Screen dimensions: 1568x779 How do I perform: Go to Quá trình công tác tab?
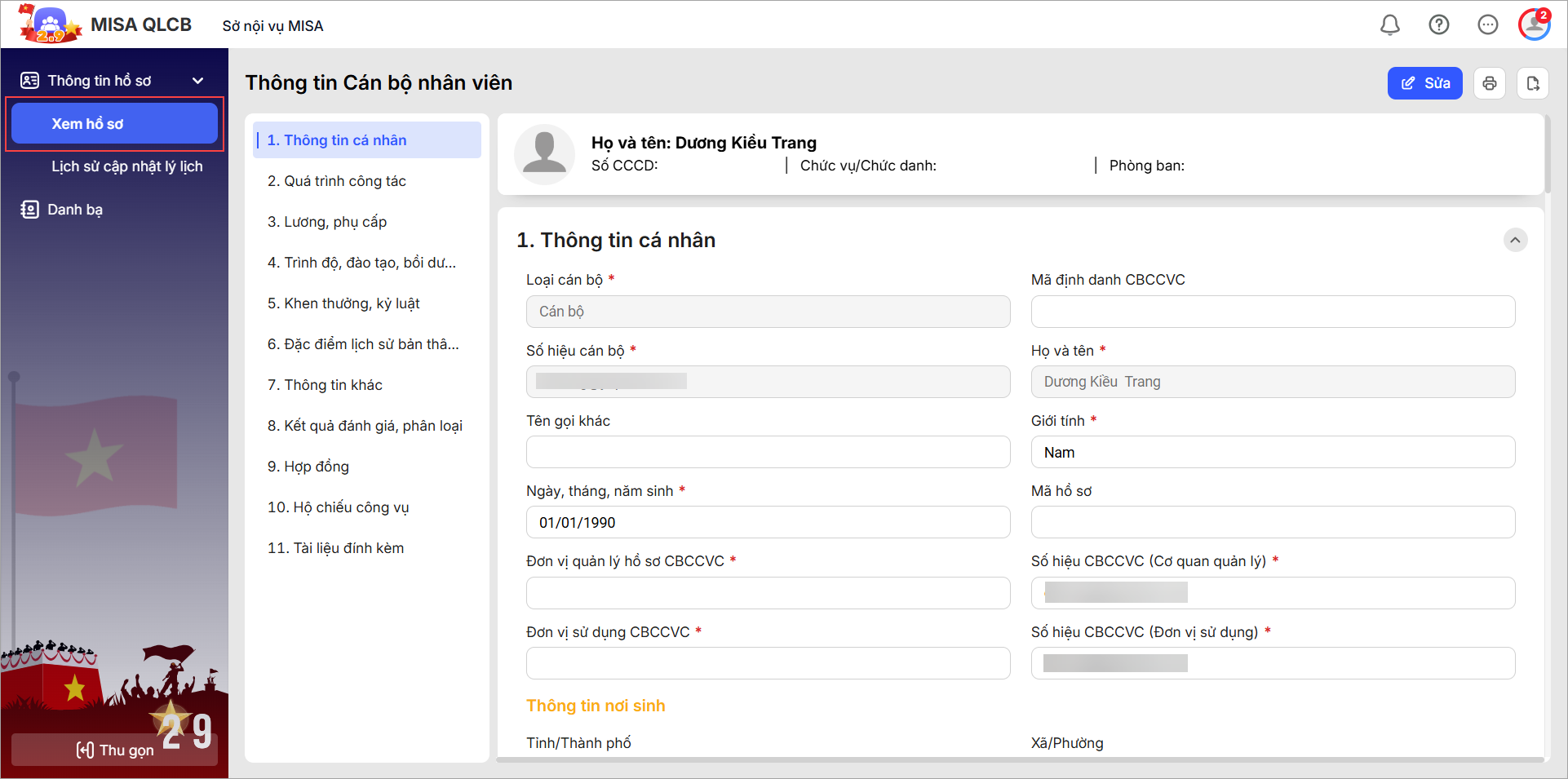pyautogui.click(x=336, y=181)
